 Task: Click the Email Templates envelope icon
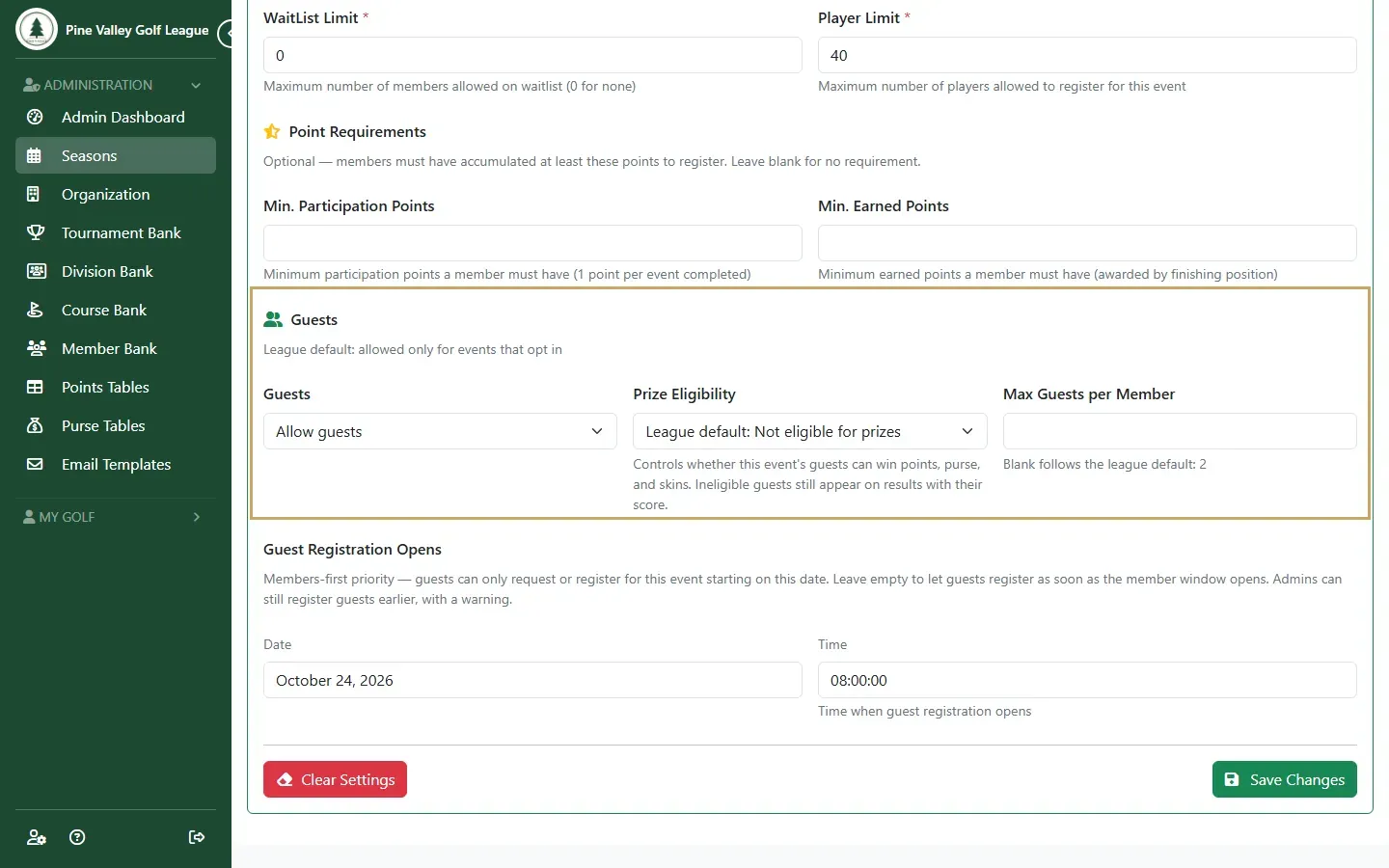[35, 464]
